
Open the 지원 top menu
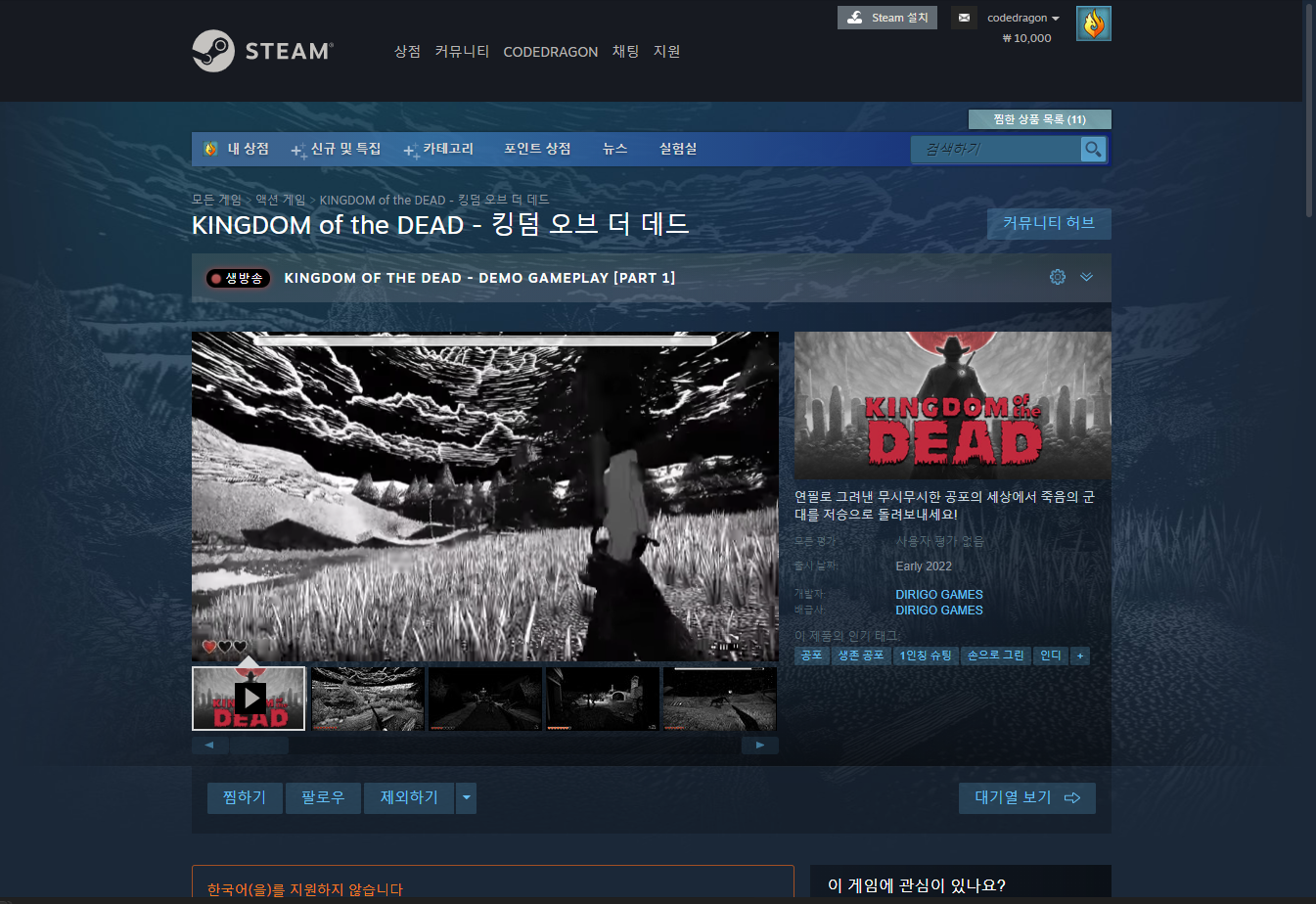coord(666,52)
